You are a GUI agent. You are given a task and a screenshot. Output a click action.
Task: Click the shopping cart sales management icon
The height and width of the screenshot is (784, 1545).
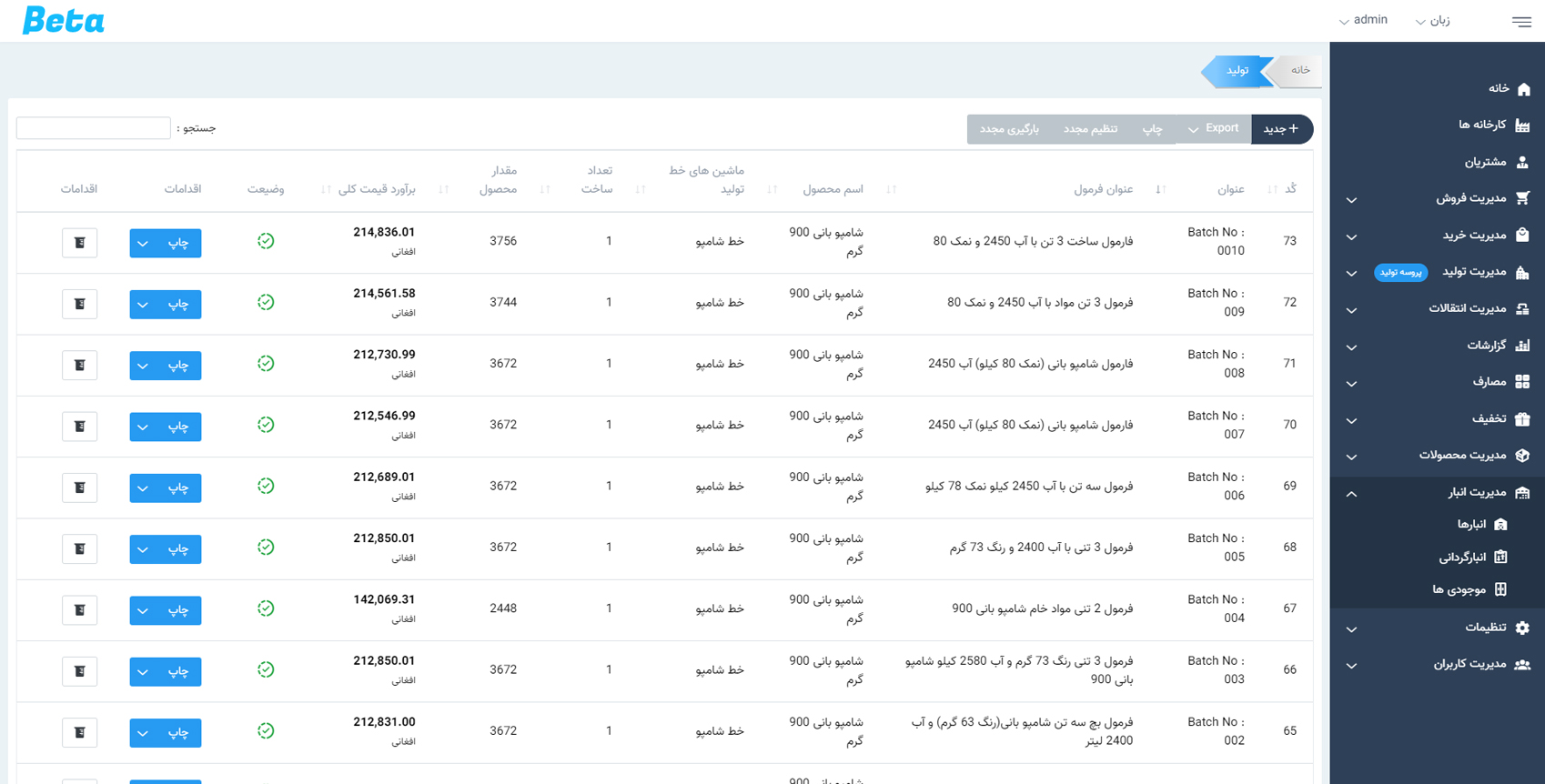[1522, 198]
